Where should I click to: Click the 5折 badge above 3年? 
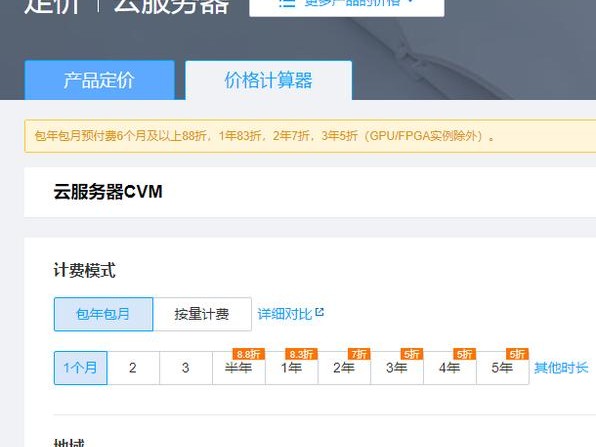pyautogui.click(x=412, y=354)
